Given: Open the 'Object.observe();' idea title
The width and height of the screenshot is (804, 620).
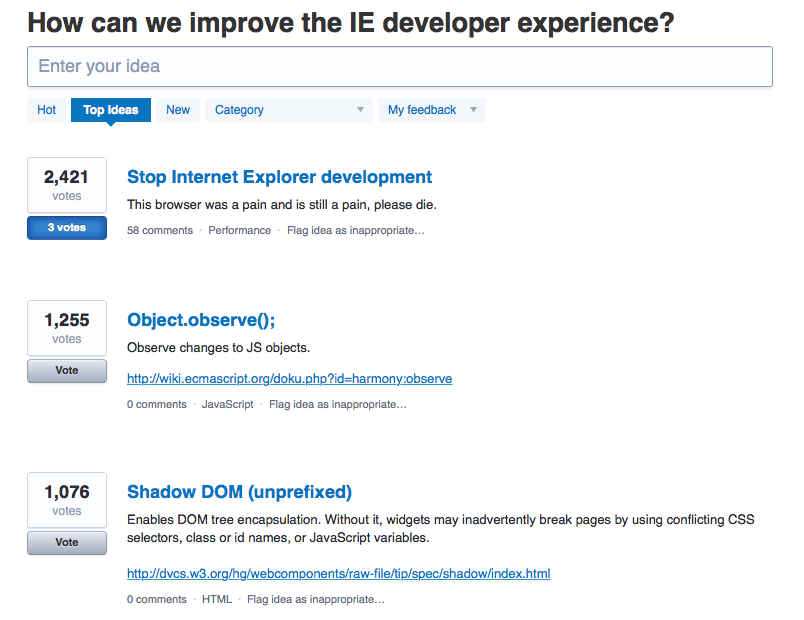Looking at the screenshot, I should click(201, 320).
